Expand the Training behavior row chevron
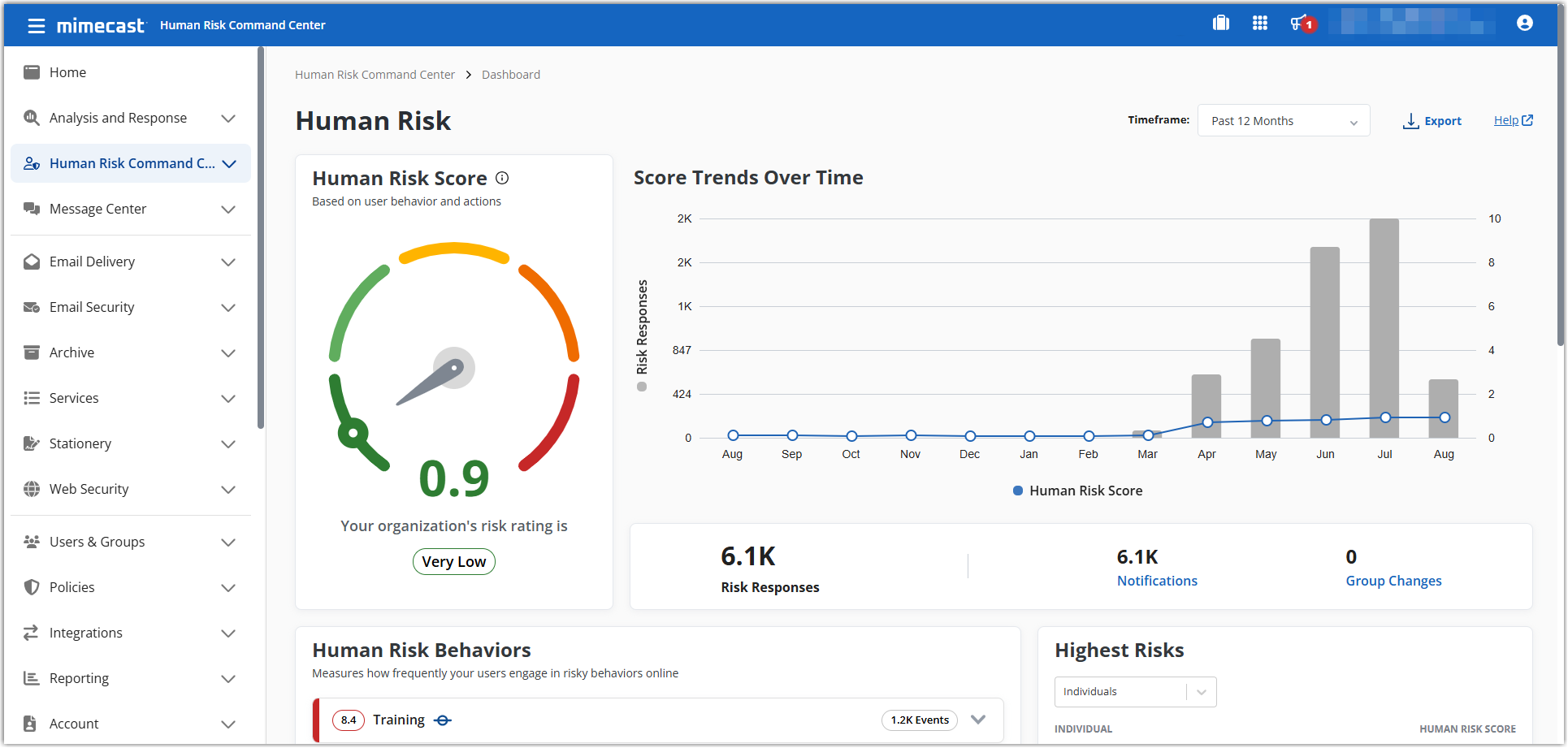The image size is (1568, 748). (978, 720)
